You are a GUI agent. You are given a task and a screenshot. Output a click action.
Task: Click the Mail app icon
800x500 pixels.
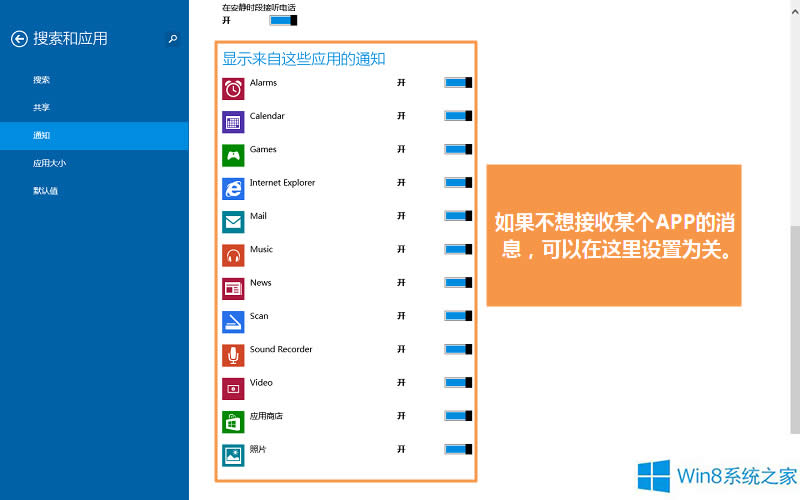233,222
